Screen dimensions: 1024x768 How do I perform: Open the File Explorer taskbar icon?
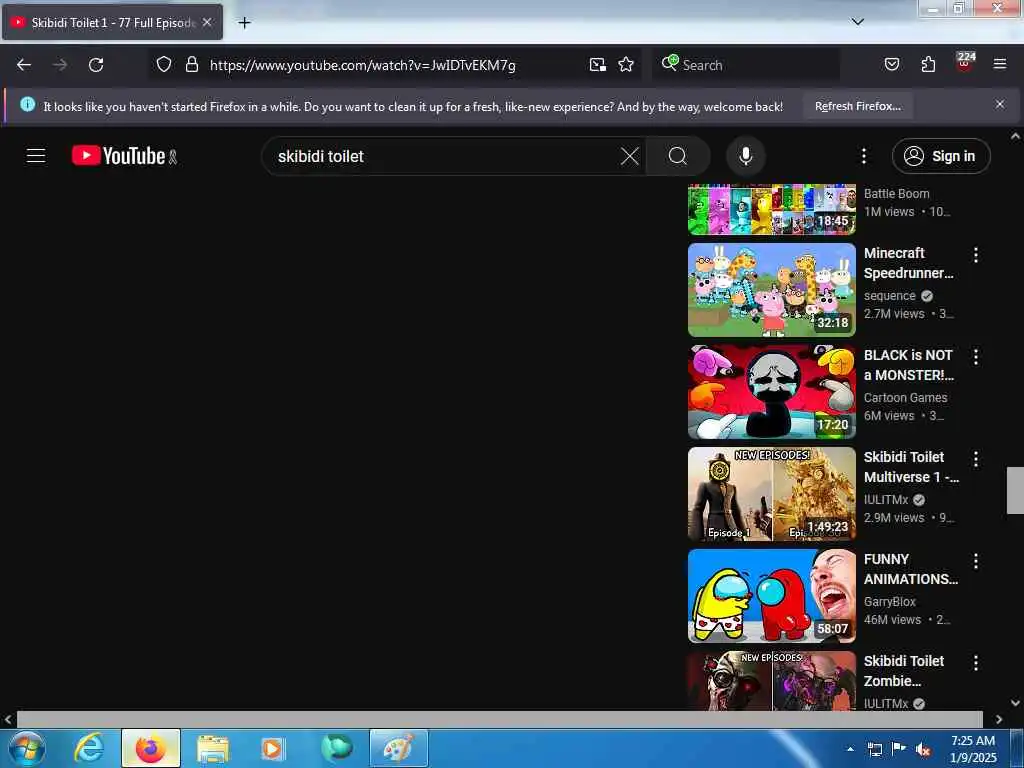(212, 748)
